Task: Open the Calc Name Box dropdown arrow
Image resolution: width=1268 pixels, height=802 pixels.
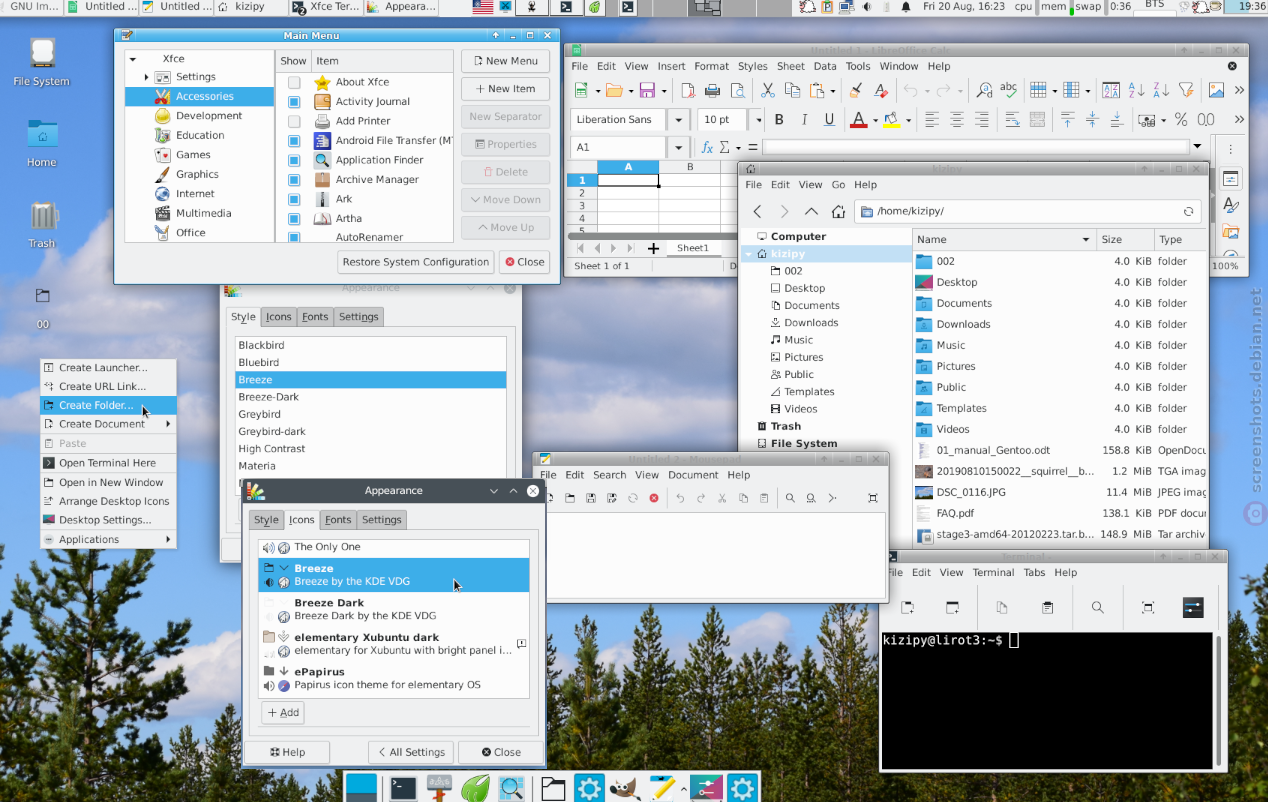Action: (678, 147)
